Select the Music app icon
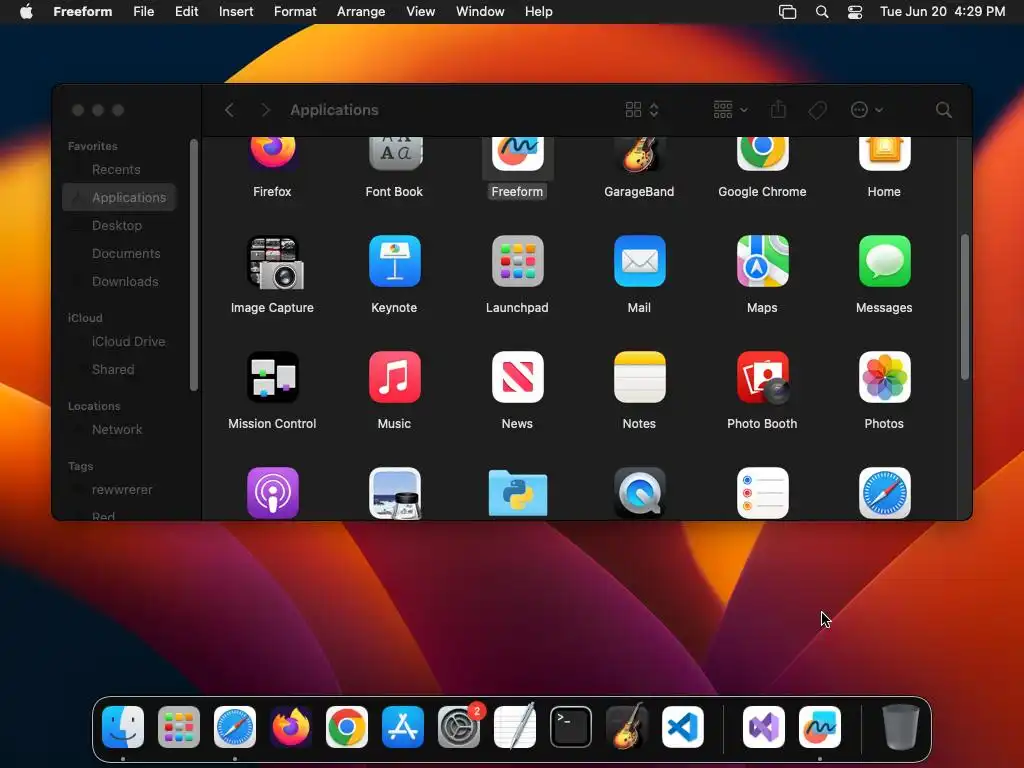This screenshot has width=1024, height=768. (x=394, y=377)
